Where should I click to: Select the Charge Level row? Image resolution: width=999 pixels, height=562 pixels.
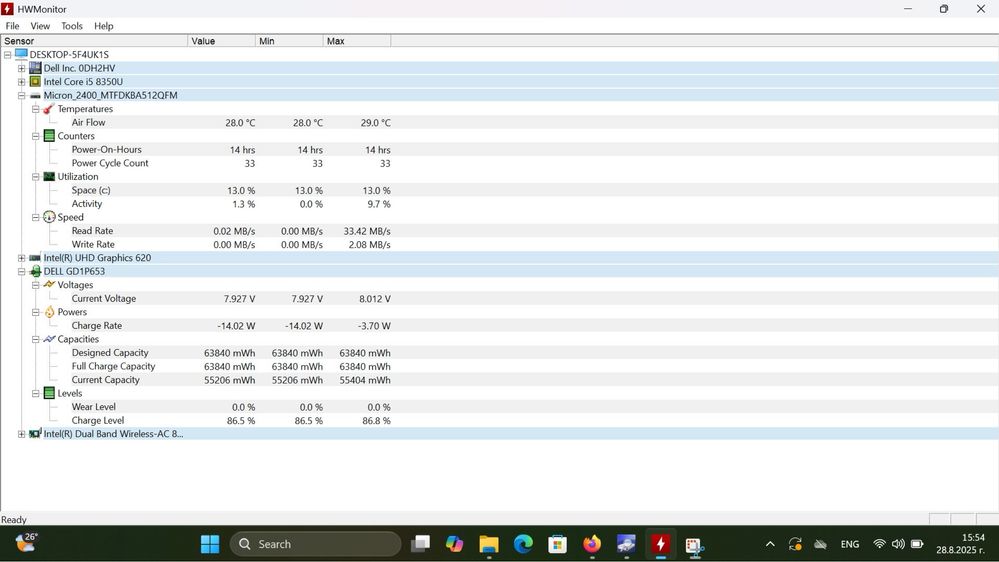pyautogui.click(x=500, y=421)
